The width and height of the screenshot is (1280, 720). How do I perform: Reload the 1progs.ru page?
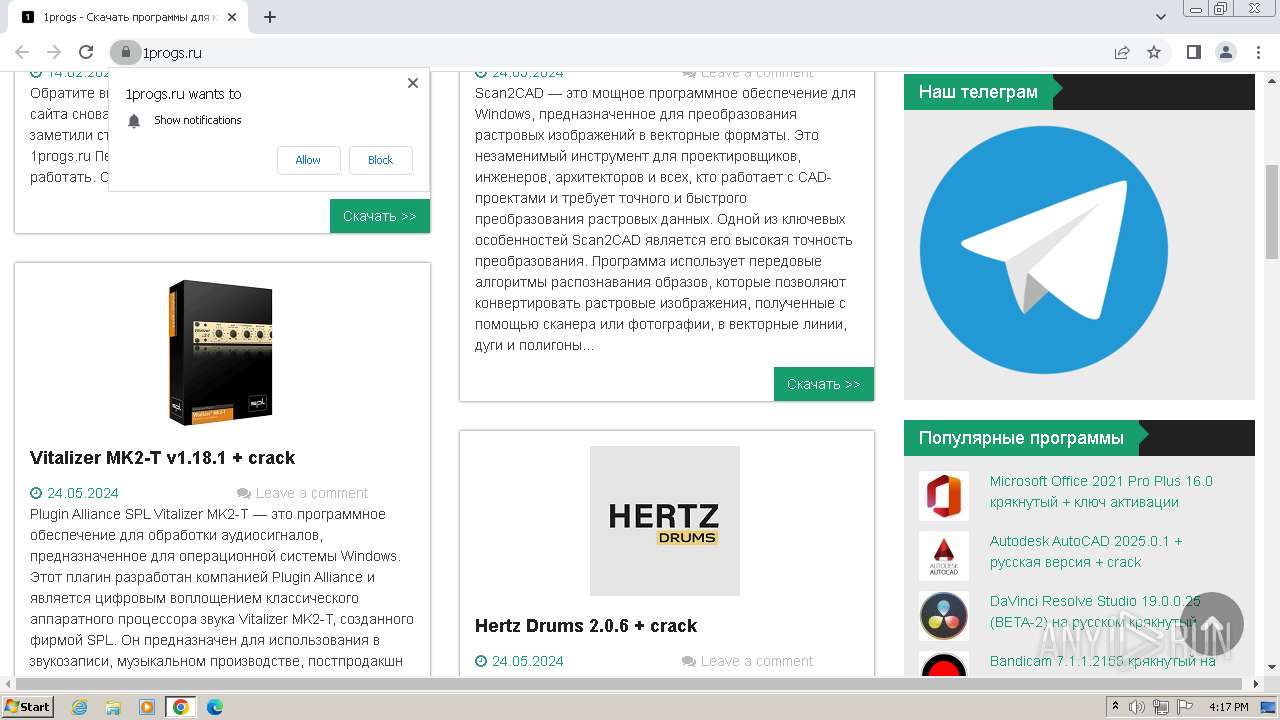click(x=86, y=52)
